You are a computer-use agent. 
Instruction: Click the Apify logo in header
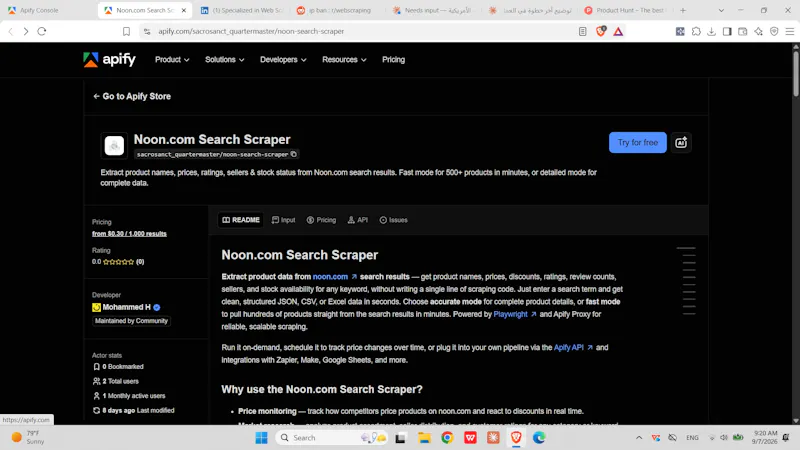[109, 60]
